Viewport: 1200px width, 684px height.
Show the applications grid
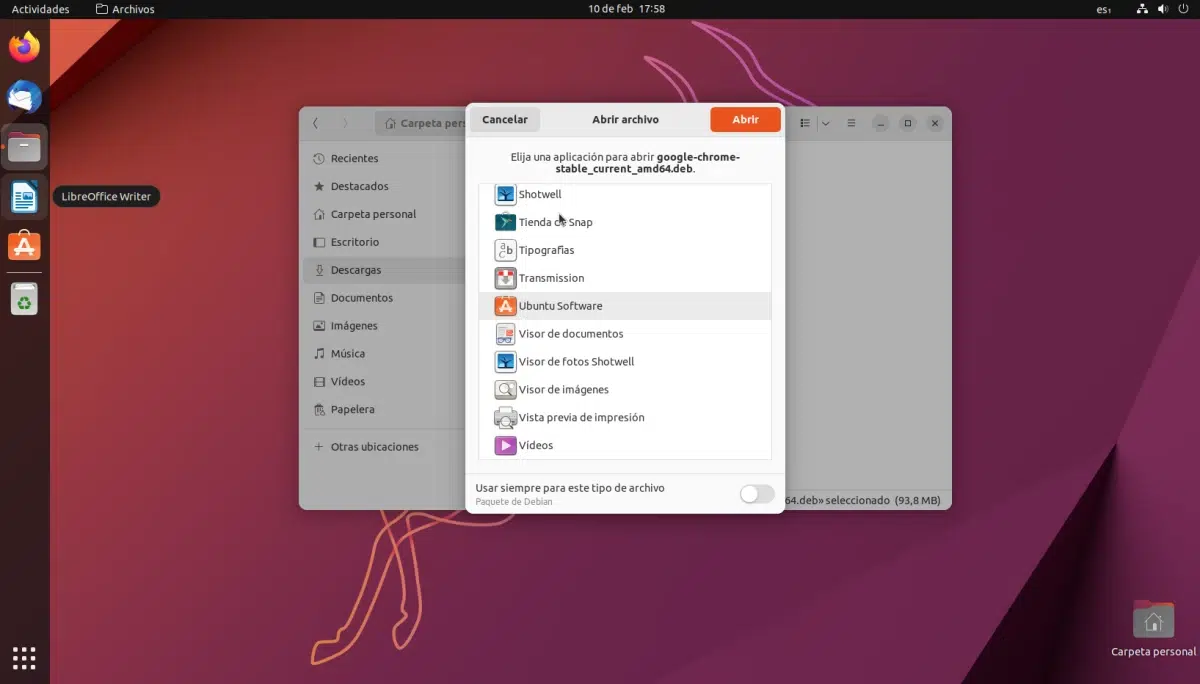(x=24, y=657)
